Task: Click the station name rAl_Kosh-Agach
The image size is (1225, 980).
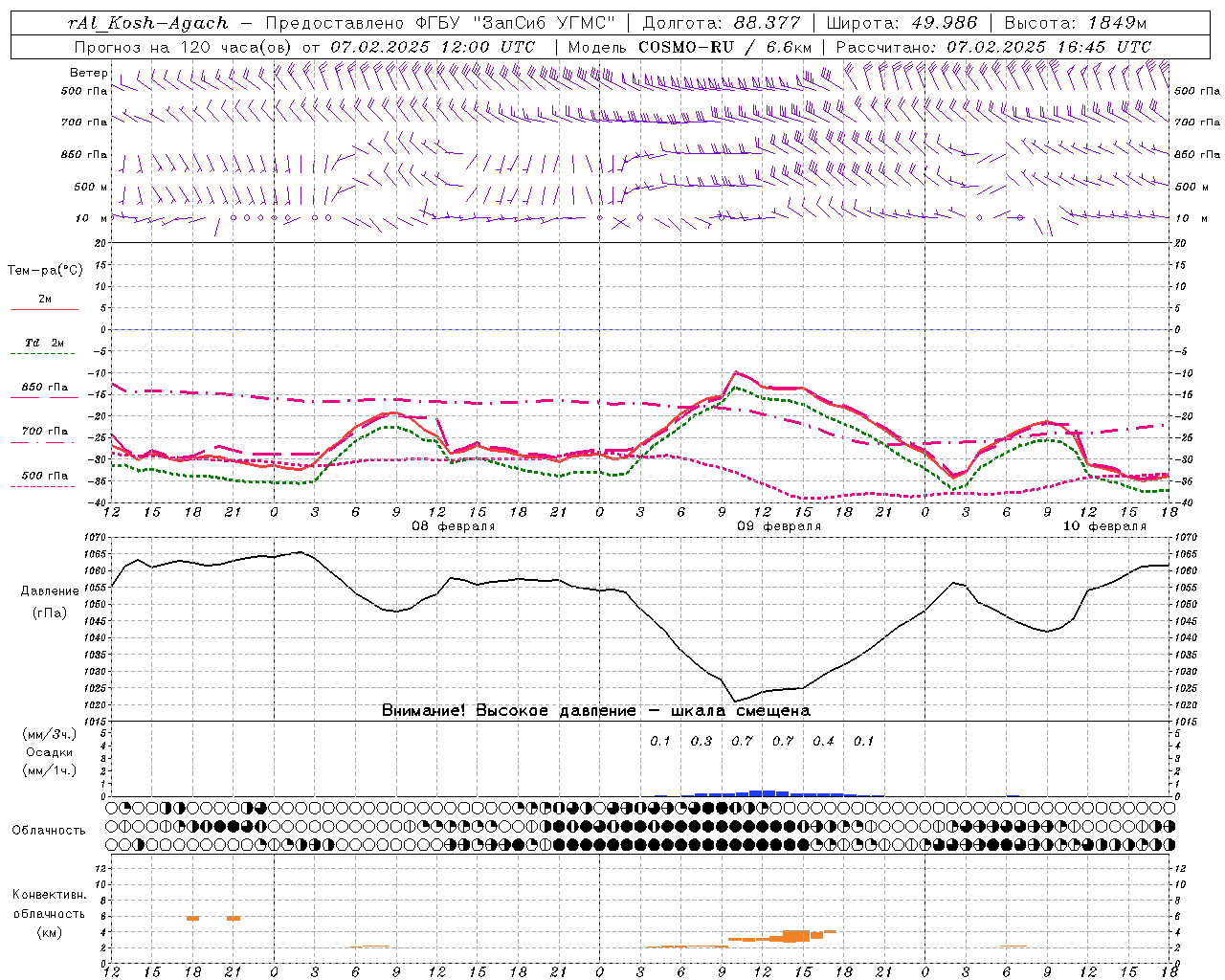Action: click(148, 23)
